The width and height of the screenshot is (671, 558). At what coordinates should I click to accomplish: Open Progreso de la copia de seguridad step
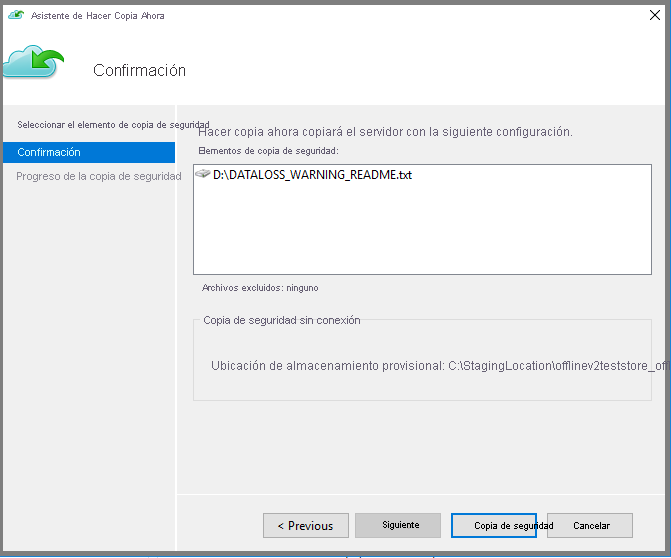99,176
